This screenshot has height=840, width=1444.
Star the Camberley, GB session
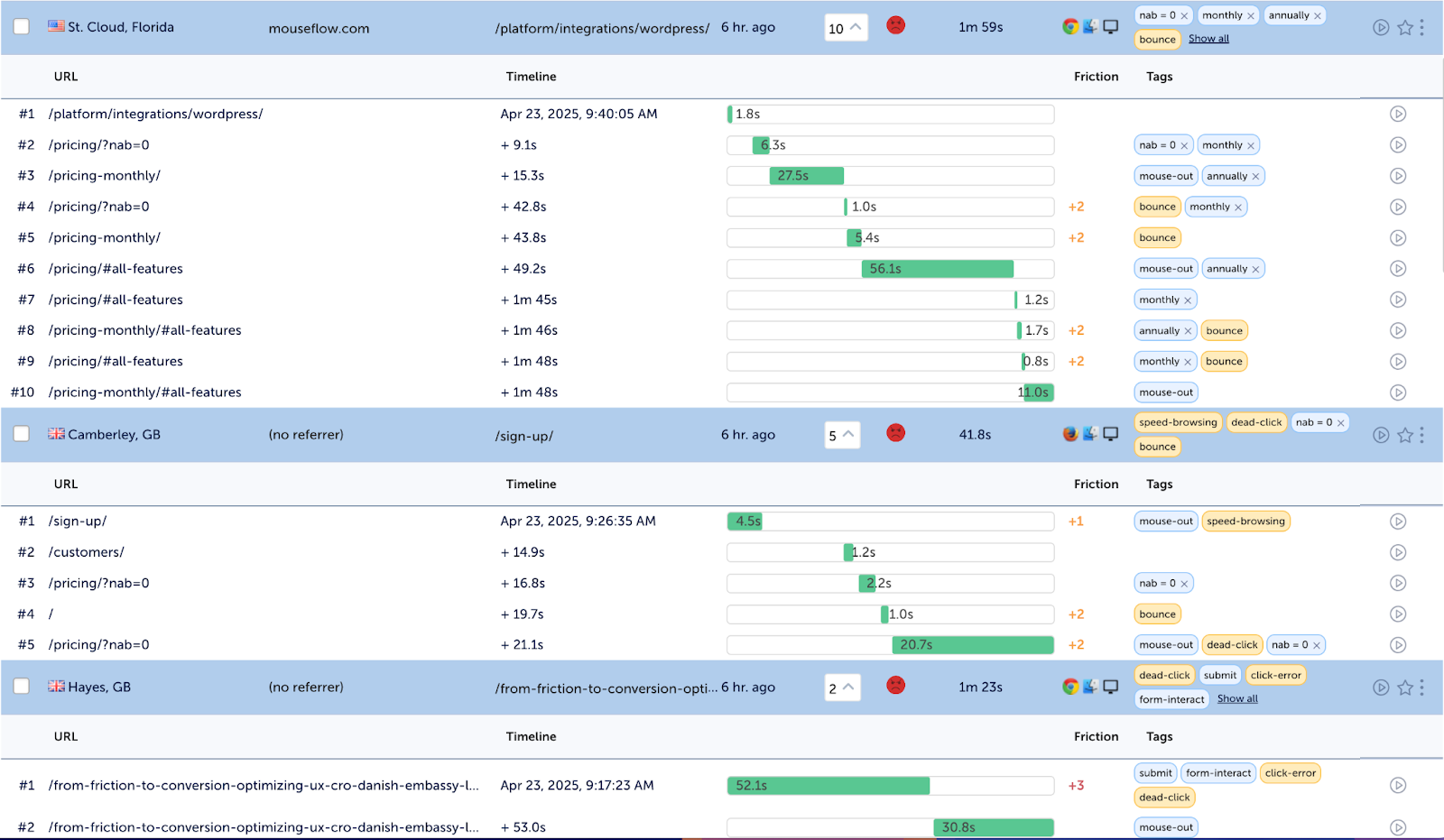(1404, 435)
